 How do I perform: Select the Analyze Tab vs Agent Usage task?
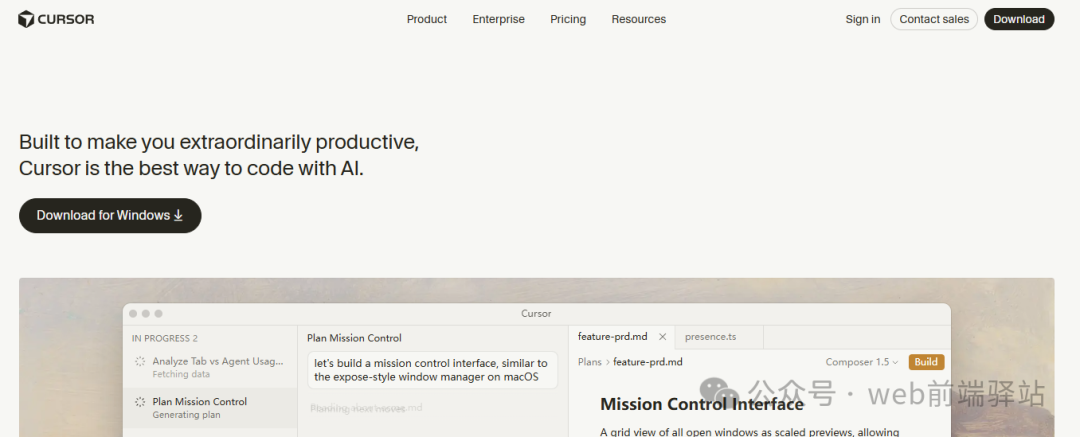click(210, 367)
